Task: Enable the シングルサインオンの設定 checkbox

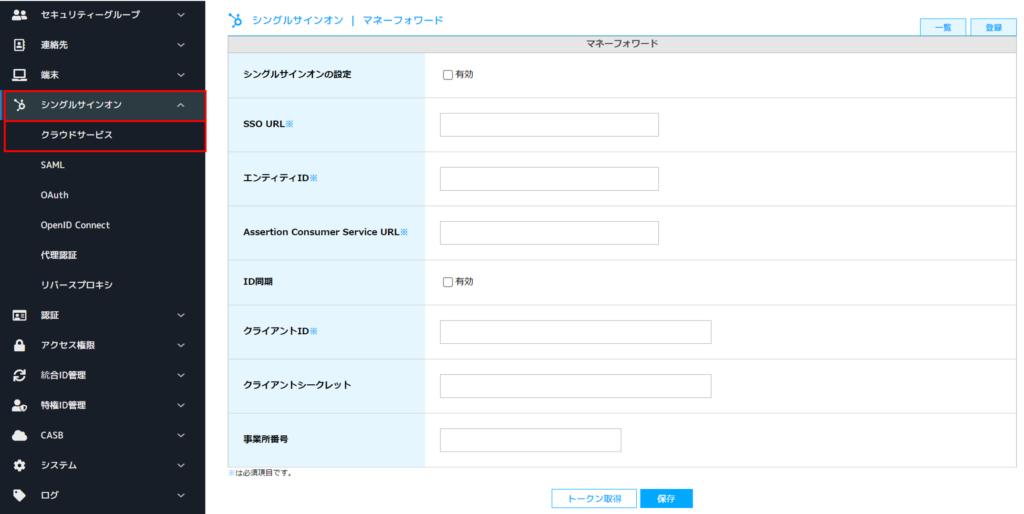Action: [x=448, y=75]
